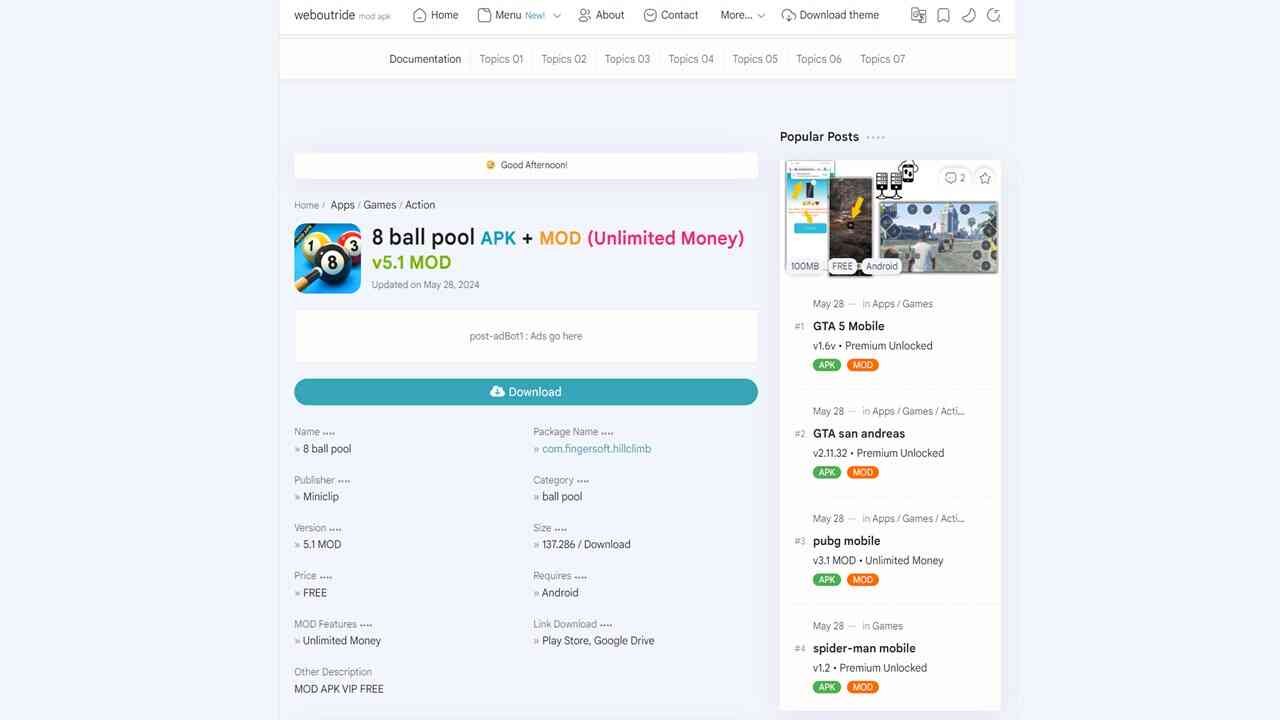Open the com.fingersoft.hillclimb package link
The height and width of the screenshot is (720, 1280).
[x=596, y=449]
